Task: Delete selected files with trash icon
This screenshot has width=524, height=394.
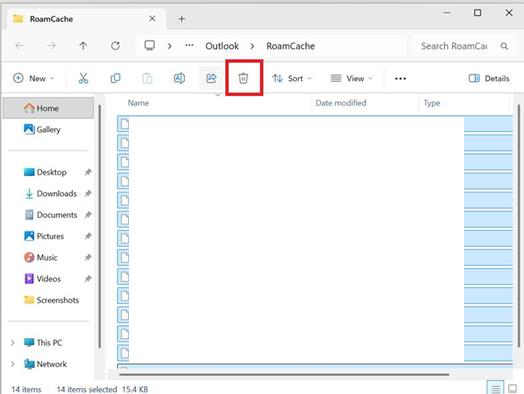Action: coord(243,79)
